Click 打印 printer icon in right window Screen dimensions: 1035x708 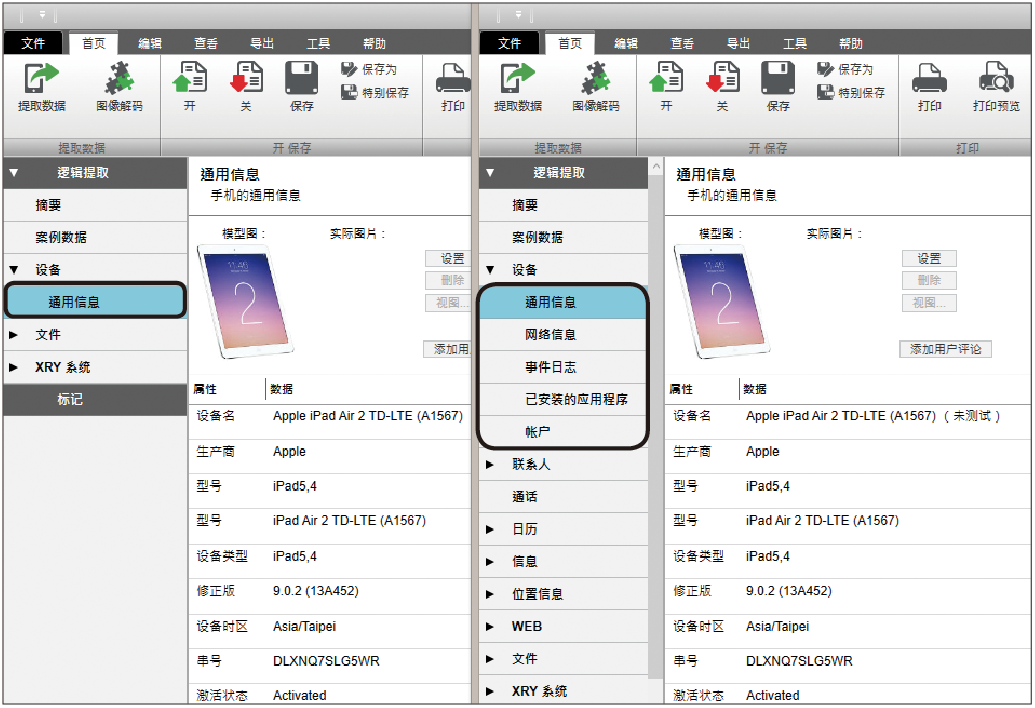pyautogui.click(x=929, y=78)
